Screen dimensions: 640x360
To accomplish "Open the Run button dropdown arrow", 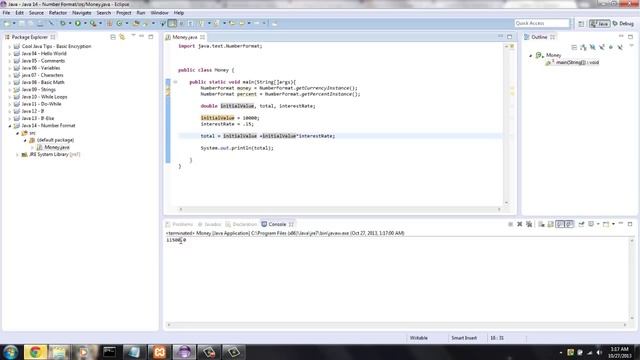I will 85,24.
